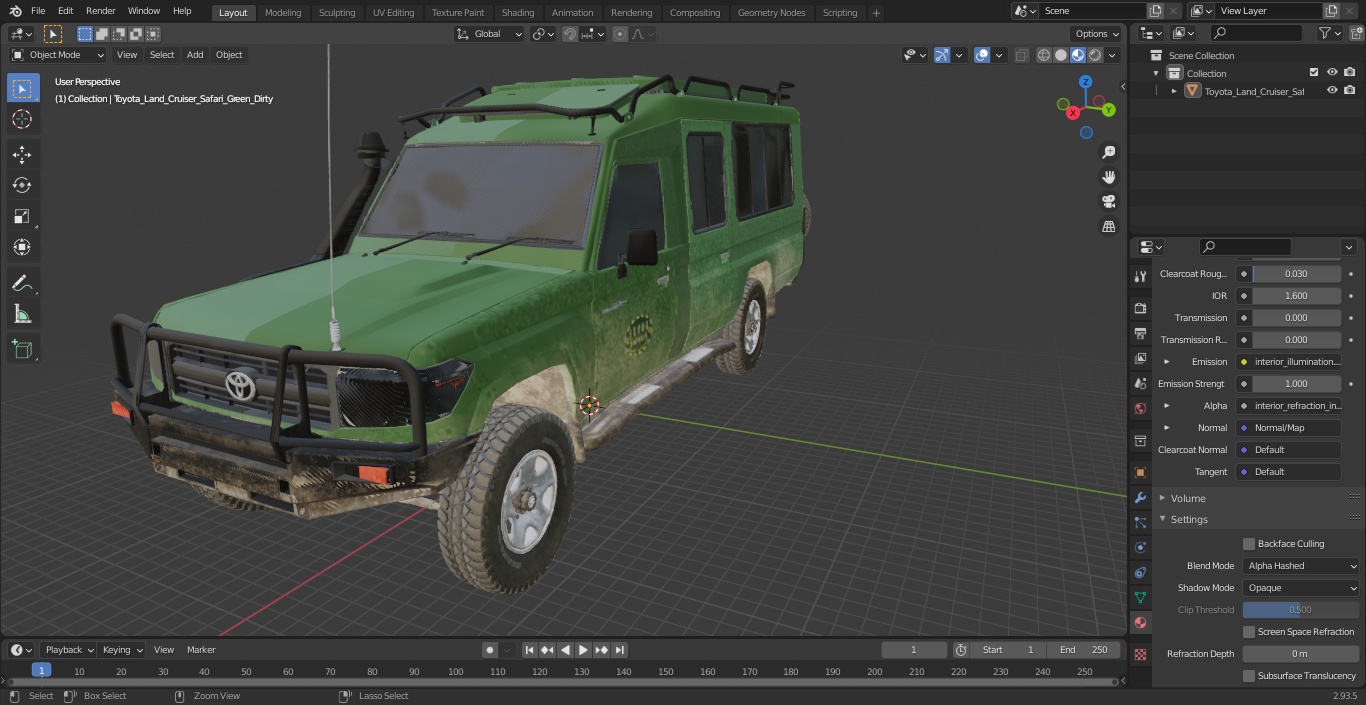Screen dimensions: 1366x705
Task: Enable Screen Space Refraction checkbox
Action: pos(1248,632)
